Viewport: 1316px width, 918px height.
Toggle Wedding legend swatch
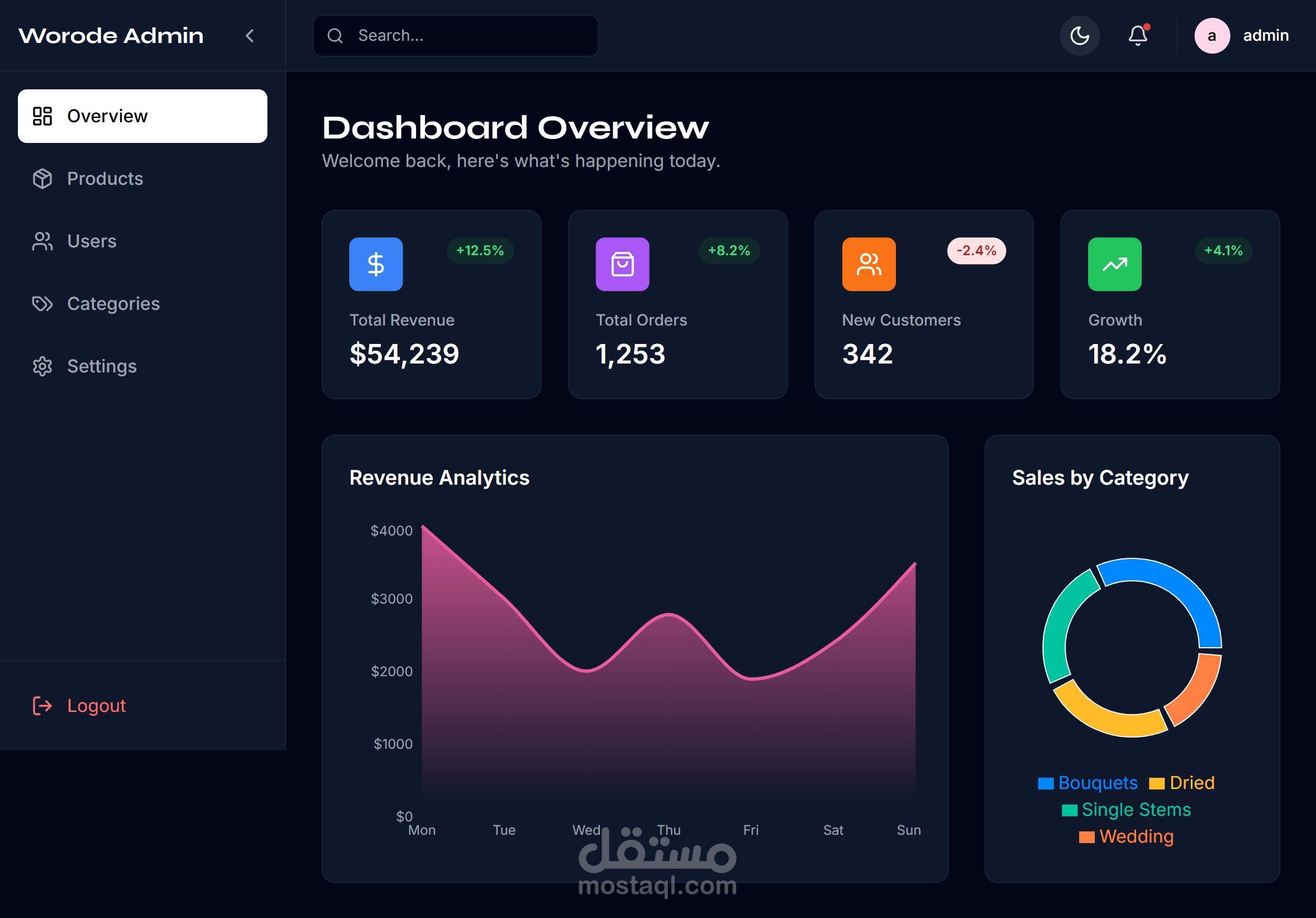1087,837
